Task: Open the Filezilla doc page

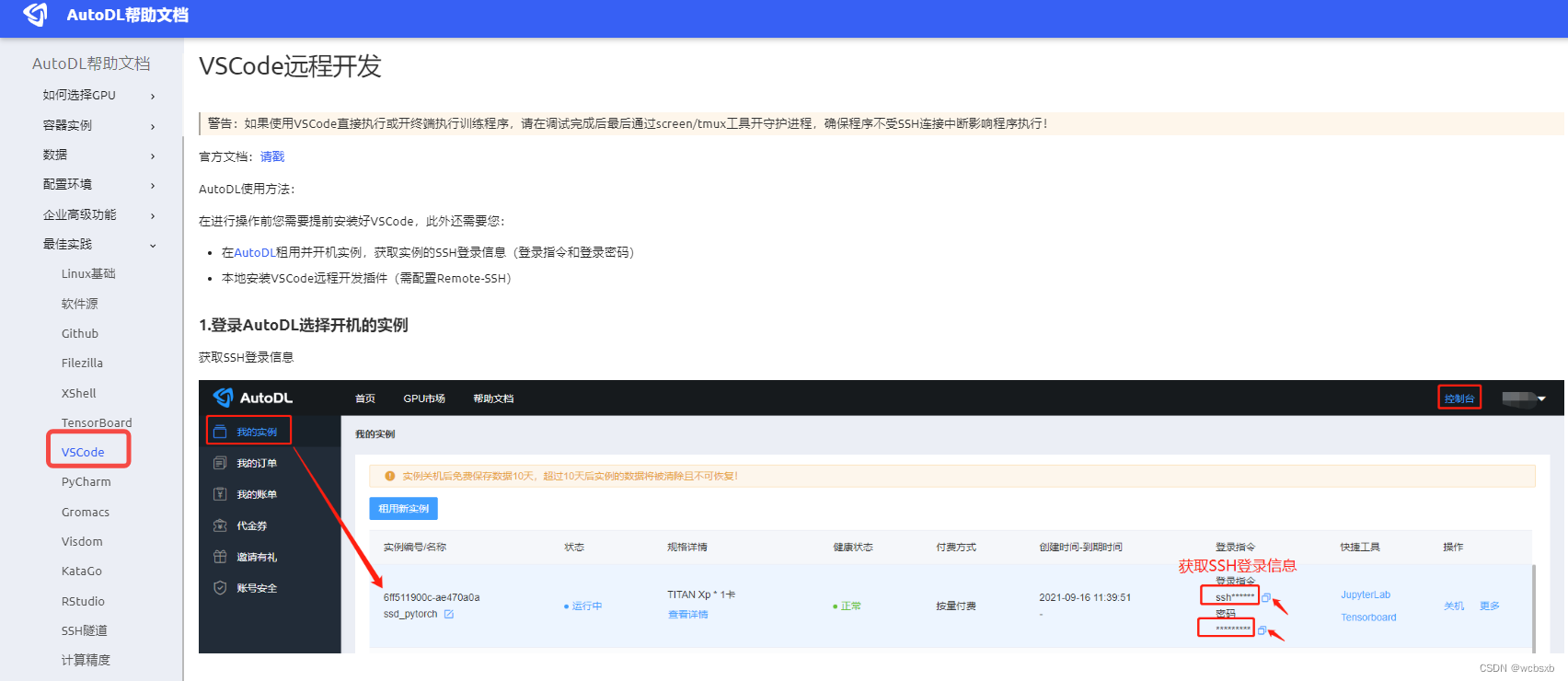Action: 82,363
